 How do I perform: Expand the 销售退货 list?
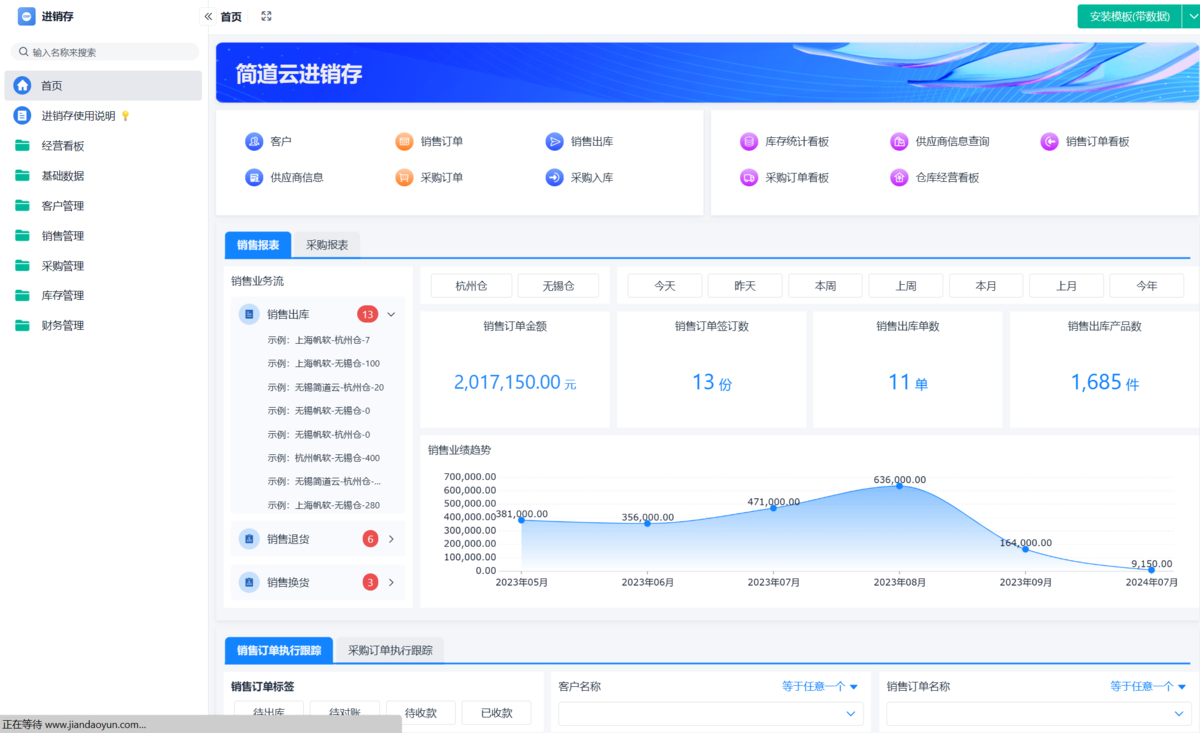[x=391, y=539]
